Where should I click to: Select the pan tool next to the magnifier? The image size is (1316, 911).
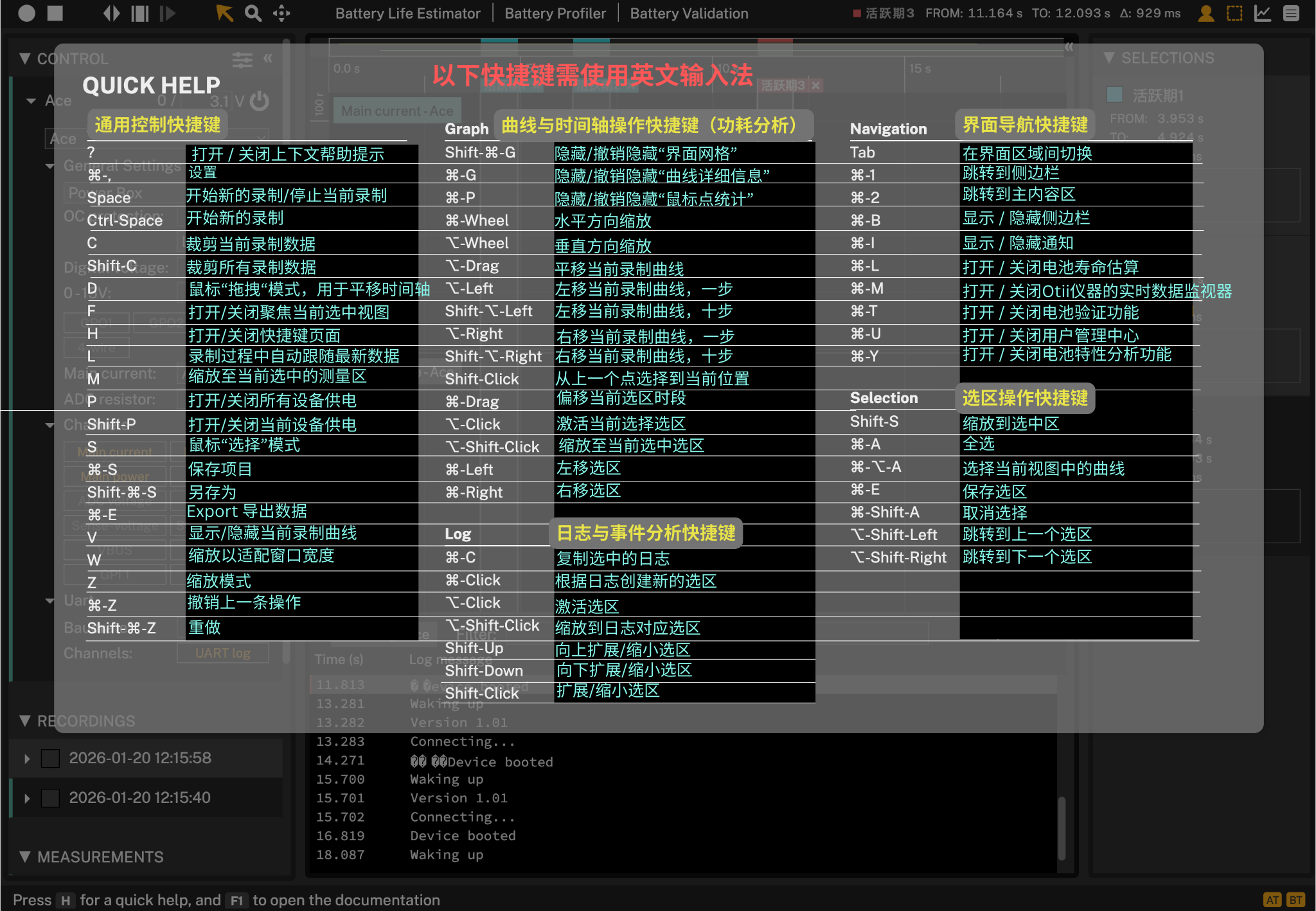(281, 13)
